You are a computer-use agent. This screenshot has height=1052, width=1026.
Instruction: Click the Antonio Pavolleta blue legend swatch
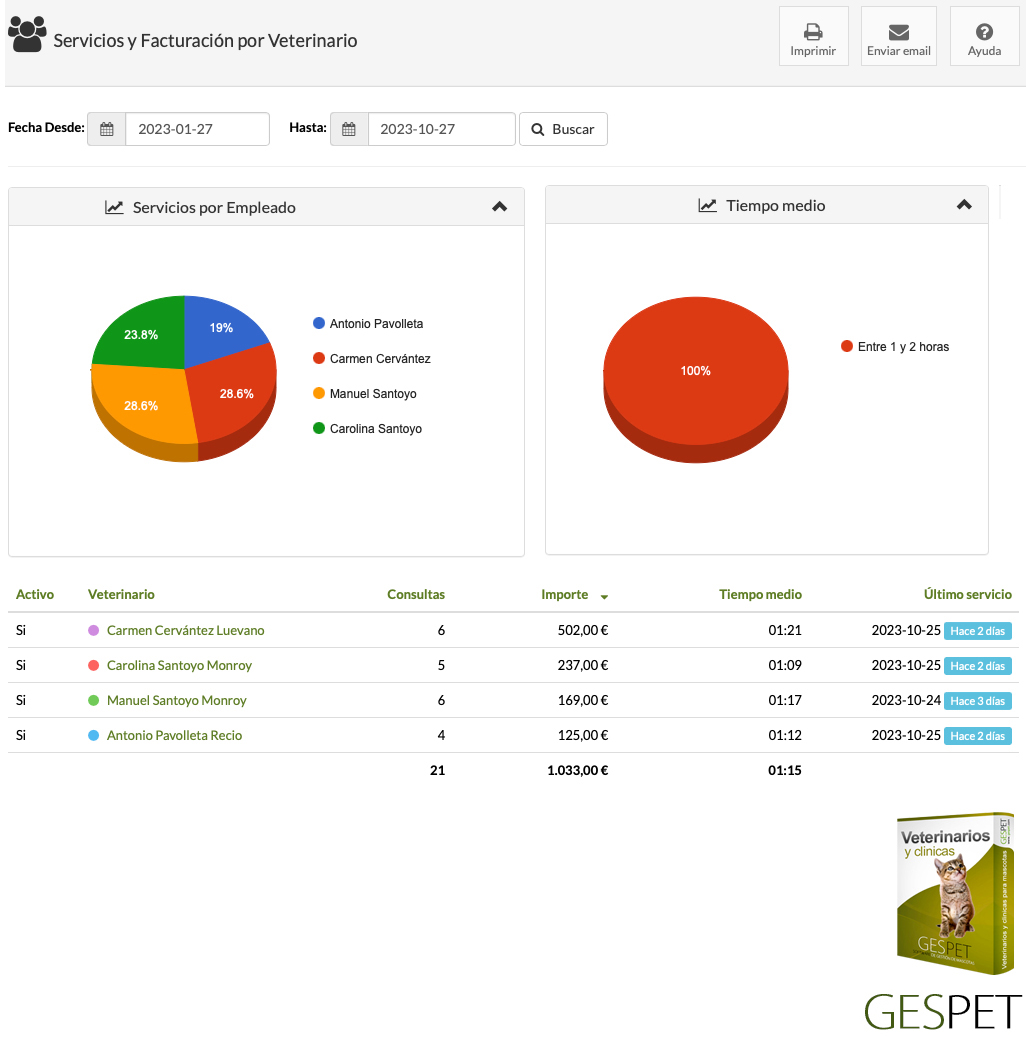(x=319, y=324)
